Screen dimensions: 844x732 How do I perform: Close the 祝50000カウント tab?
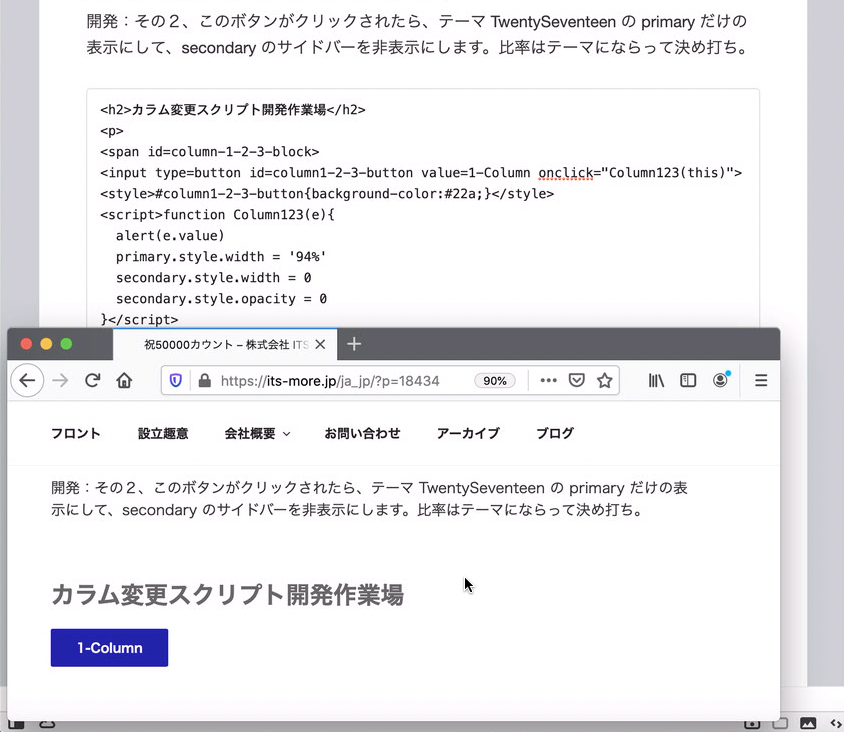(x=320, y=345)
